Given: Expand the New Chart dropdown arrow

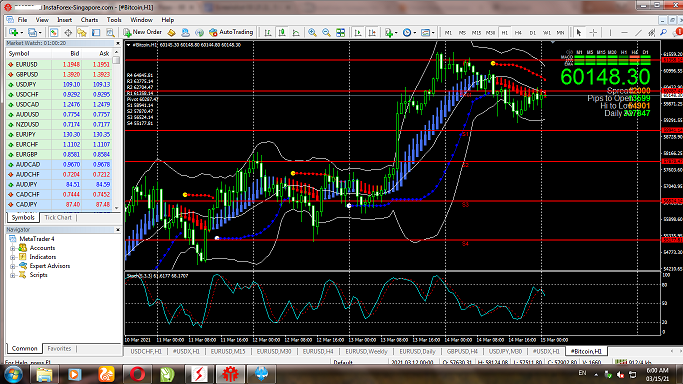Looking at the screenshot, I should tap(21, 33).
